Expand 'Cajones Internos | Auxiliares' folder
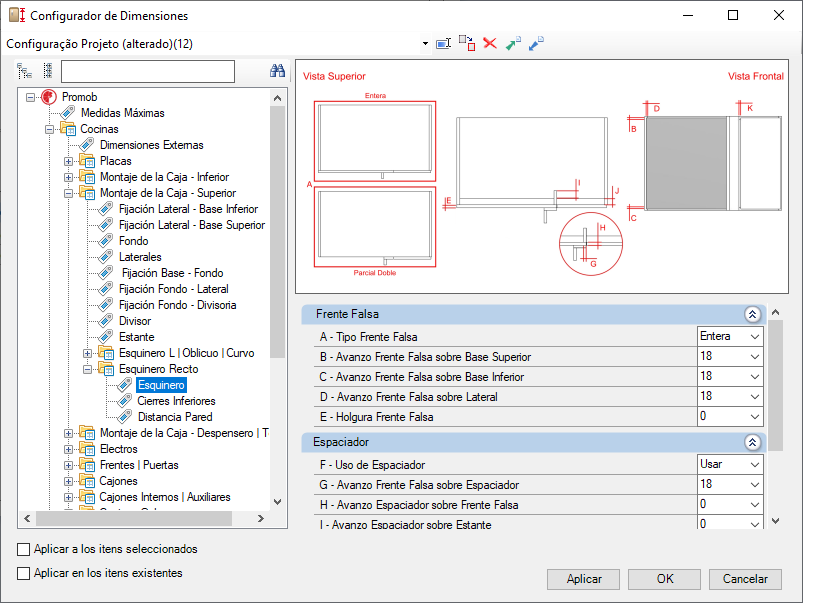The width and height of the screenshot is (813, 612). point(68,497)
